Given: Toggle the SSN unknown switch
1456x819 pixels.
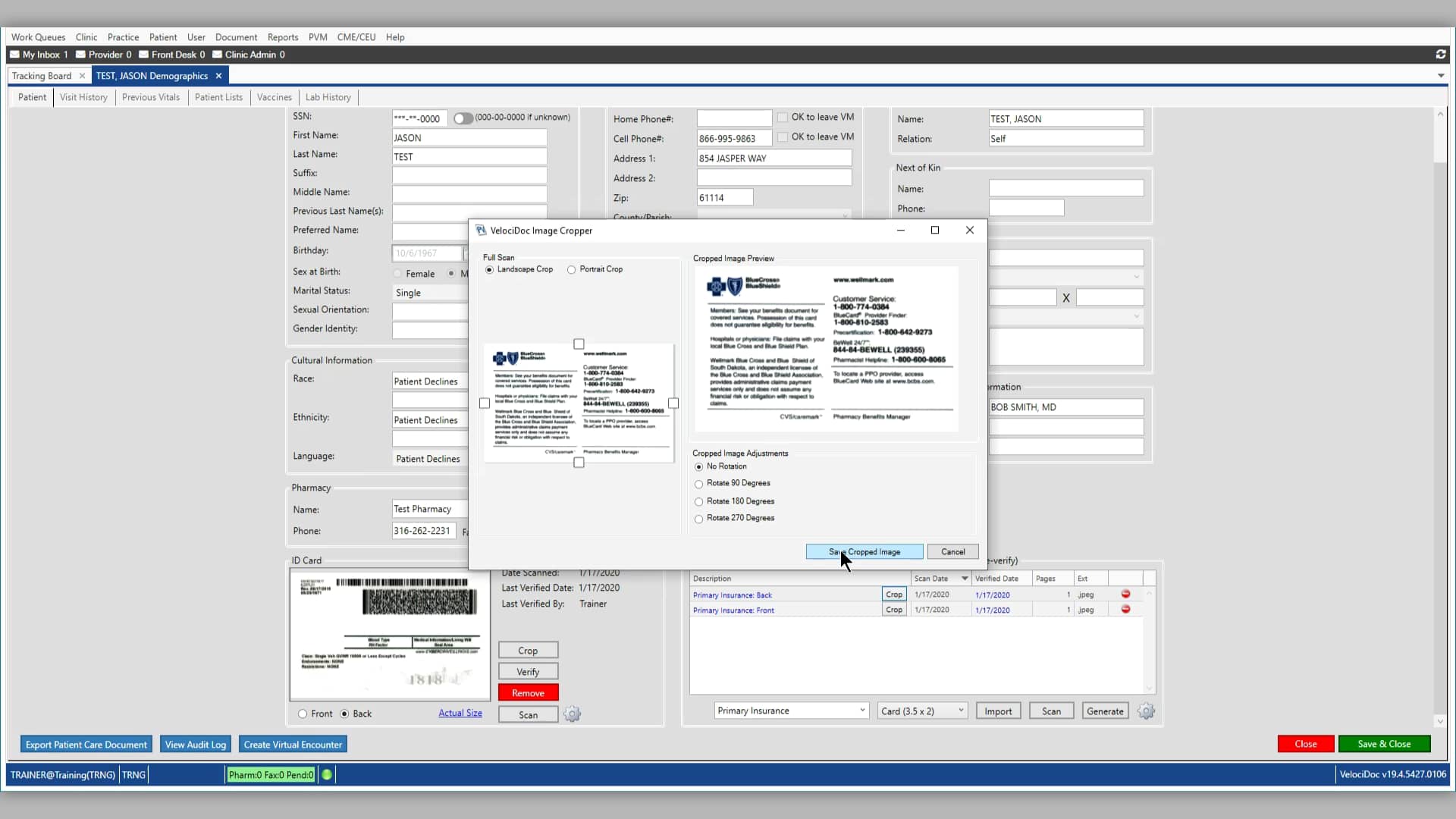Looking at the screenshot, I should [x=463, y=118].
